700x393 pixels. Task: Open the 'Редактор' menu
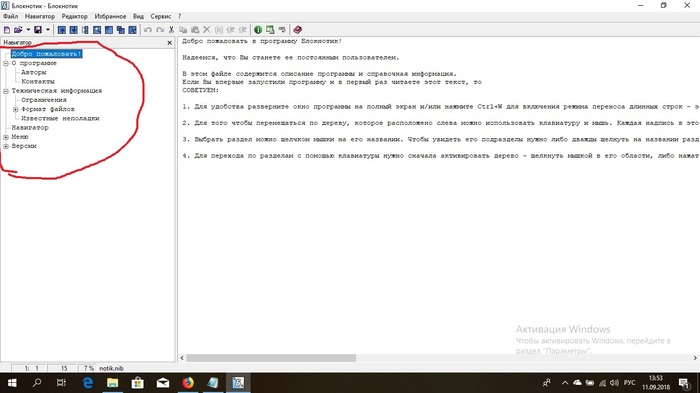point(75,17)
